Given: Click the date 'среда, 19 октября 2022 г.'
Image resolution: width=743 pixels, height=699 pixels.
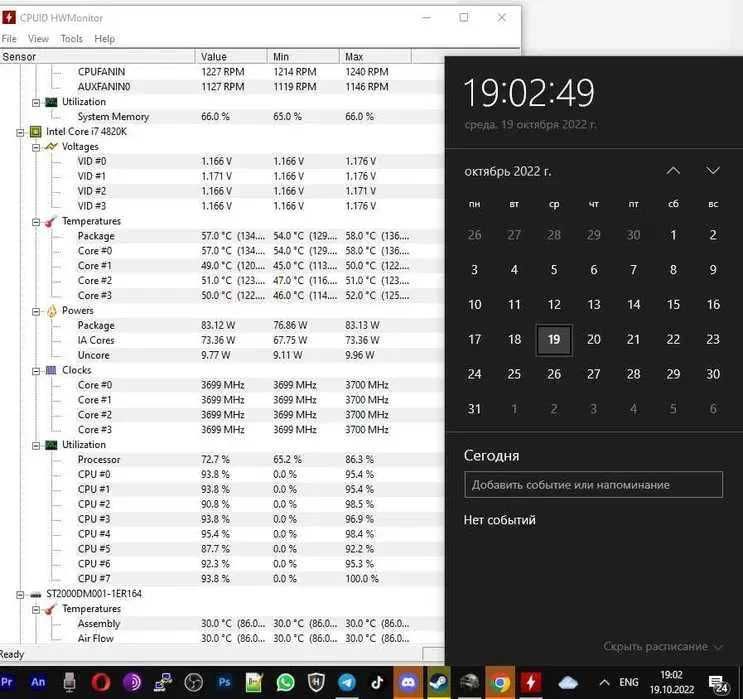Looking at the screenshot, I should (x=530, y=125).
